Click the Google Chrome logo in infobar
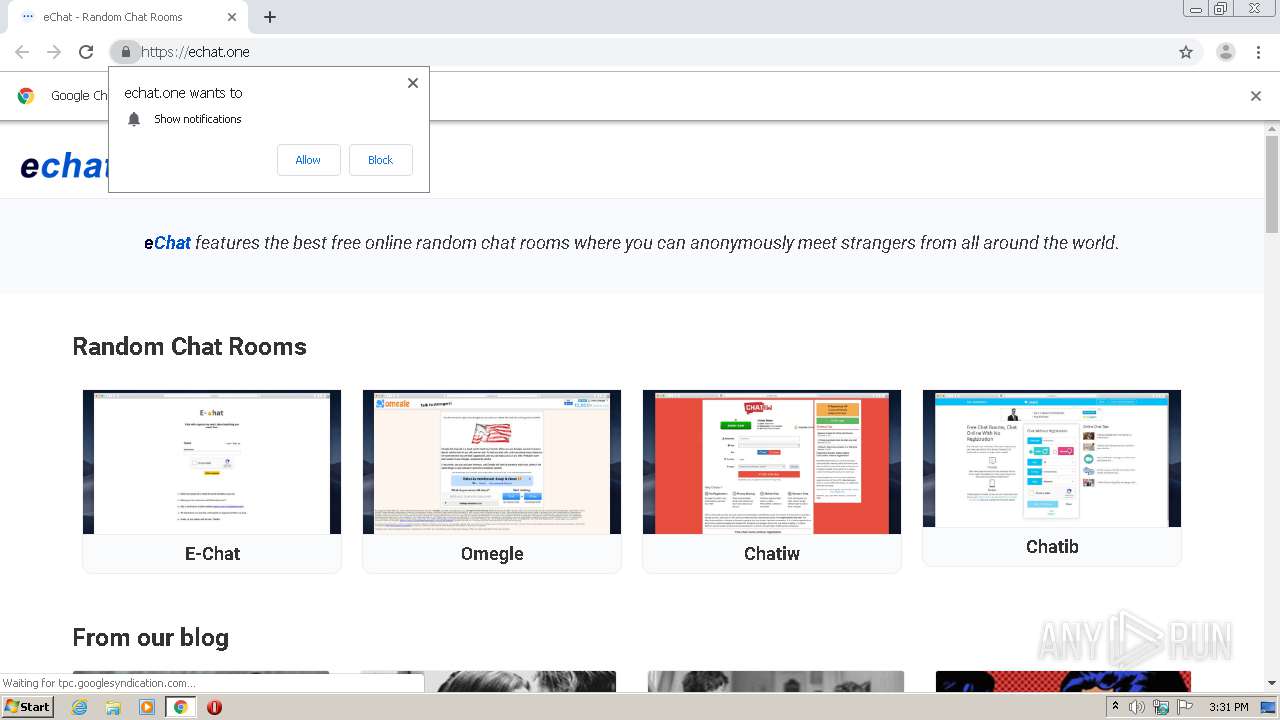 click(x=26, y=96)
